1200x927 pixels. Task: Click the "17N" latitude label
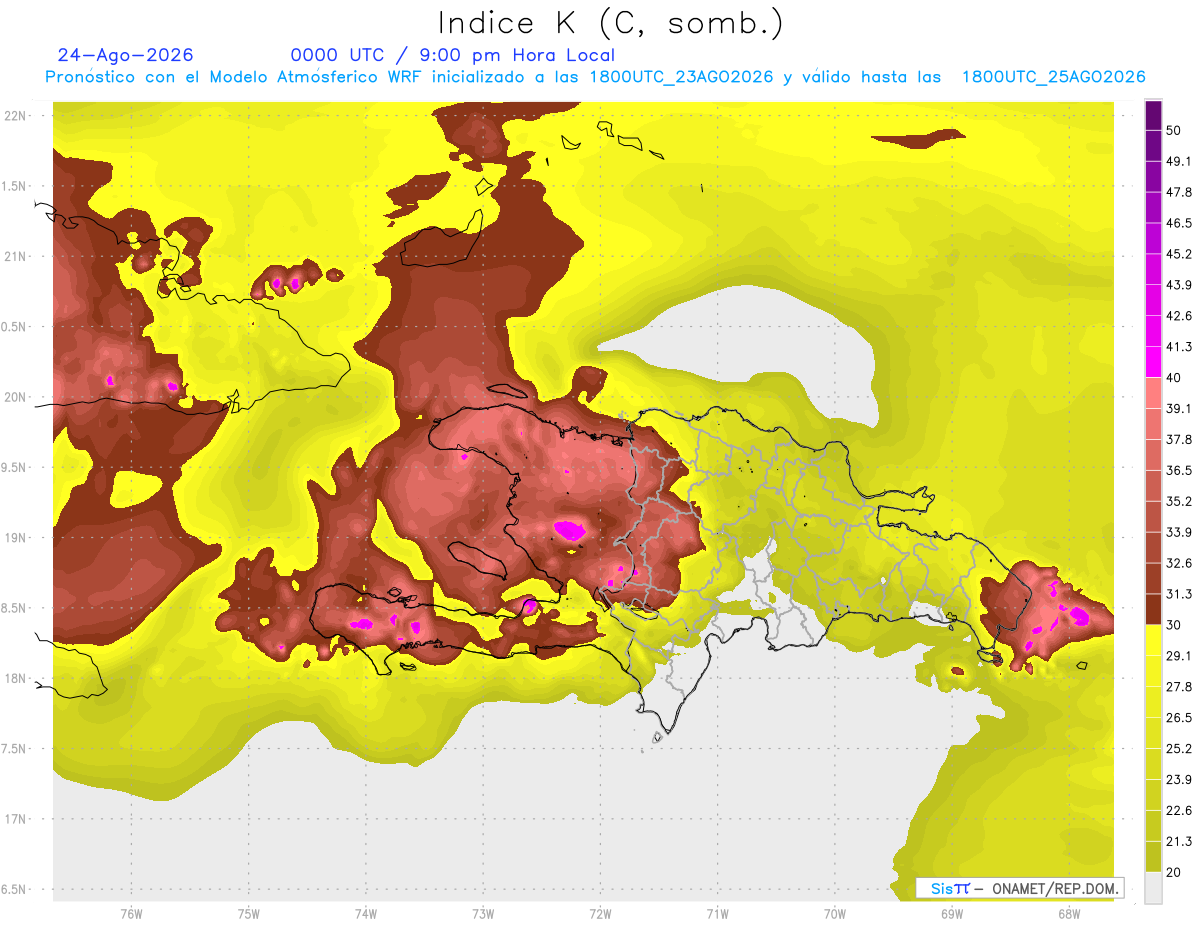pos(16,819)
